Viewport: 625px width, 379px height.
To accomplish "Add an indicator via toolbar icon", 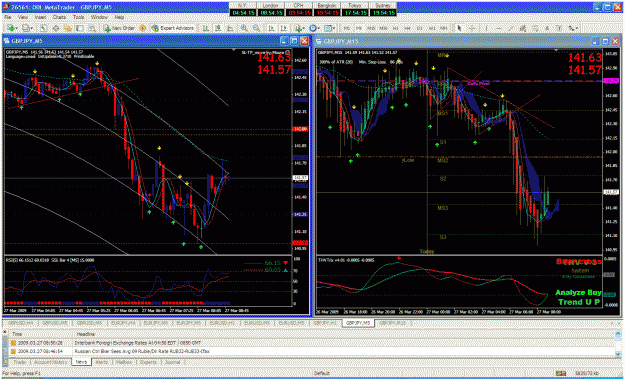I will tap(298, 28).
